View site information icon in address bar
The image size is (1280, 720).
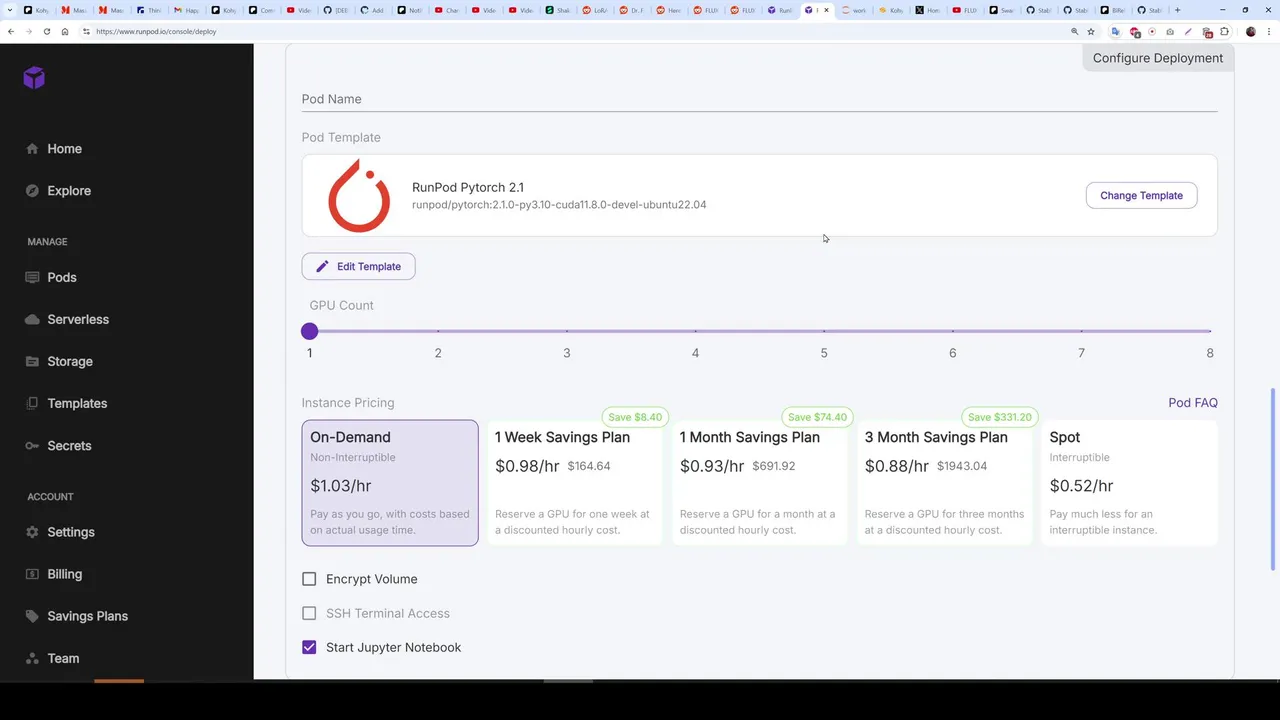[x=86, y=31]
